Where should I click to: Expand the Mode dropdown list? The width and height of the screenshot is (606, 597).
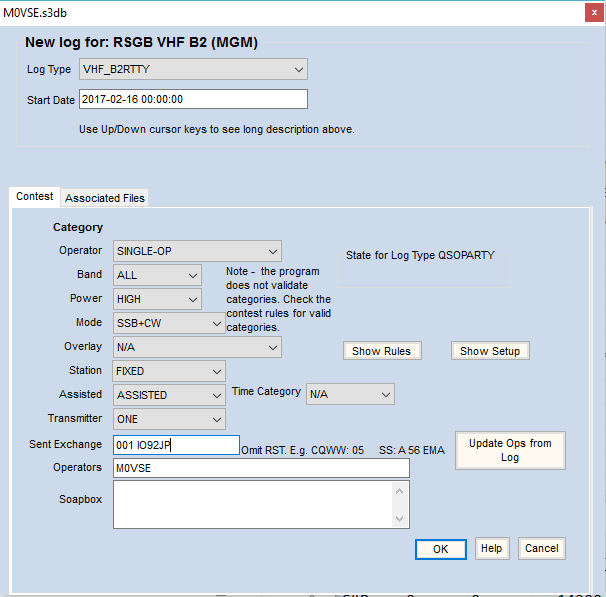click(x=169, y=323)
